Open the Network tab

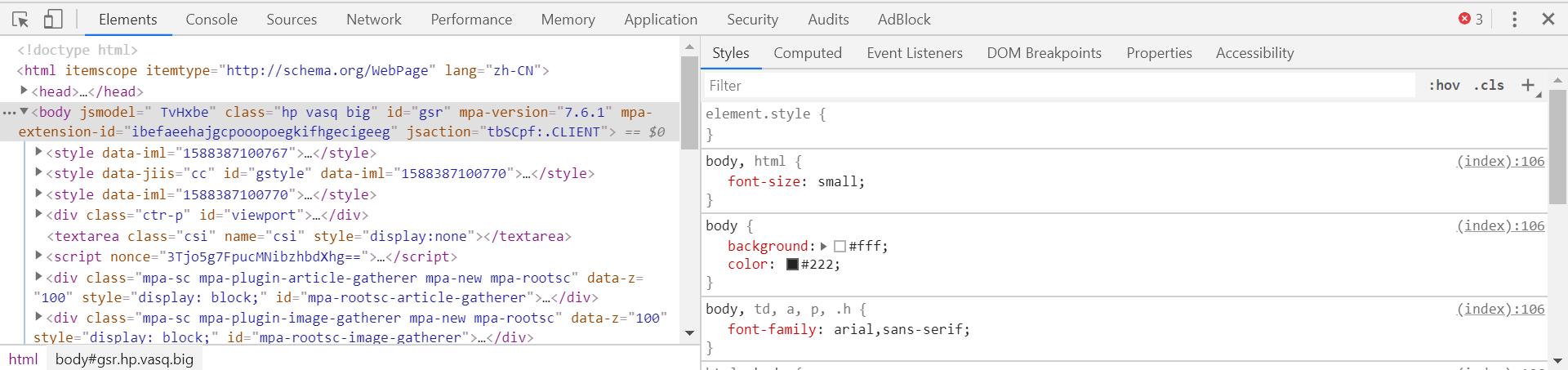[374, 20]
